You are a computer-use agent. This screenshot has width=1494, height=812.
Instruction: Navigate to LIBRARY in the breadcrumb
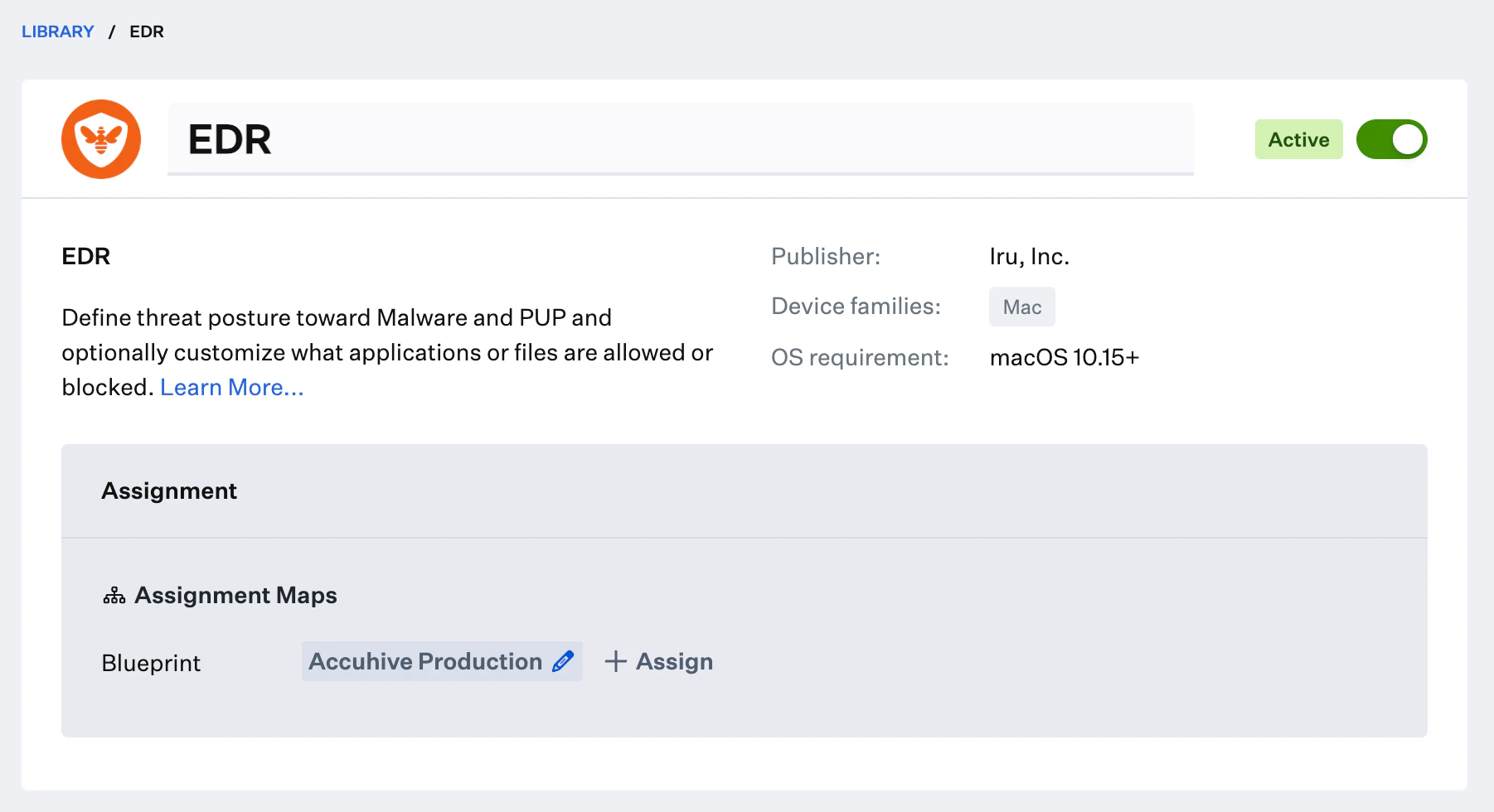click(x=57, y=31)
